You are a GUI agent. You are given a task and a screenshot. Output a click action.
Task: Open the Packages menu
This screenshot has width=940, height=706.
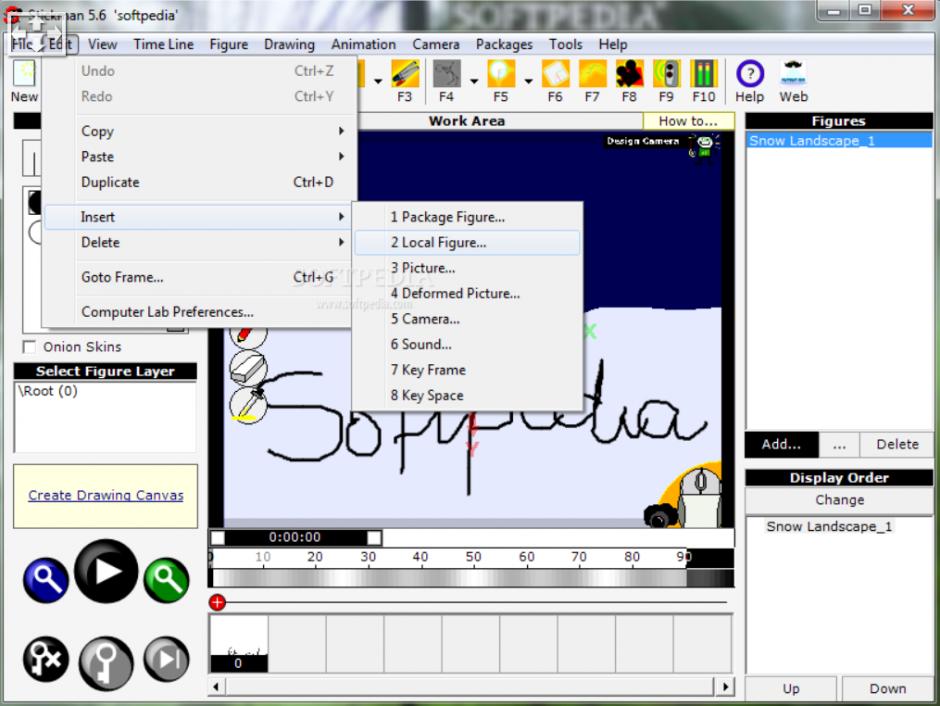pyautogui.click(x=504, y=44)
